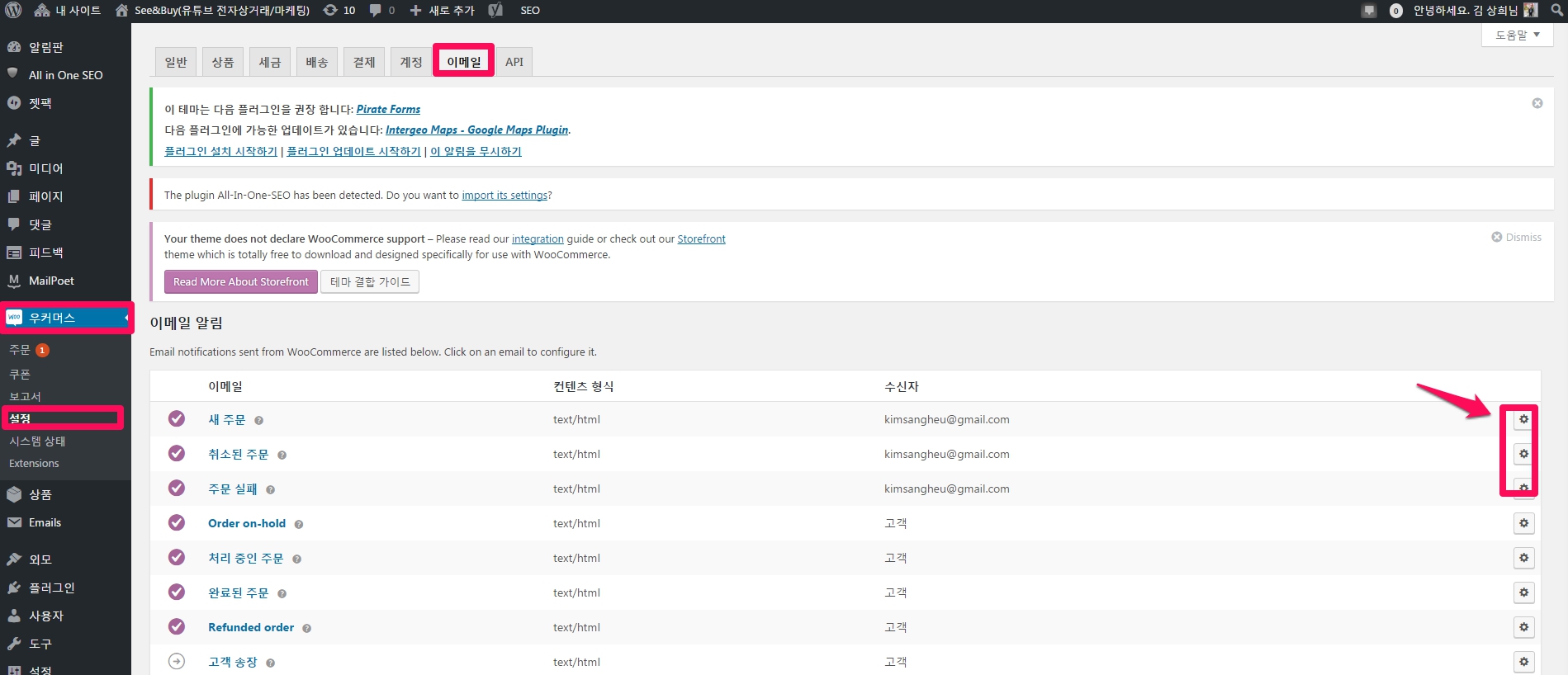Image resolution: width=1568 pixels, height=675 pixels.
Task: Open the Yoast SEO icon in admin bar
Action: tap(495, 11)
